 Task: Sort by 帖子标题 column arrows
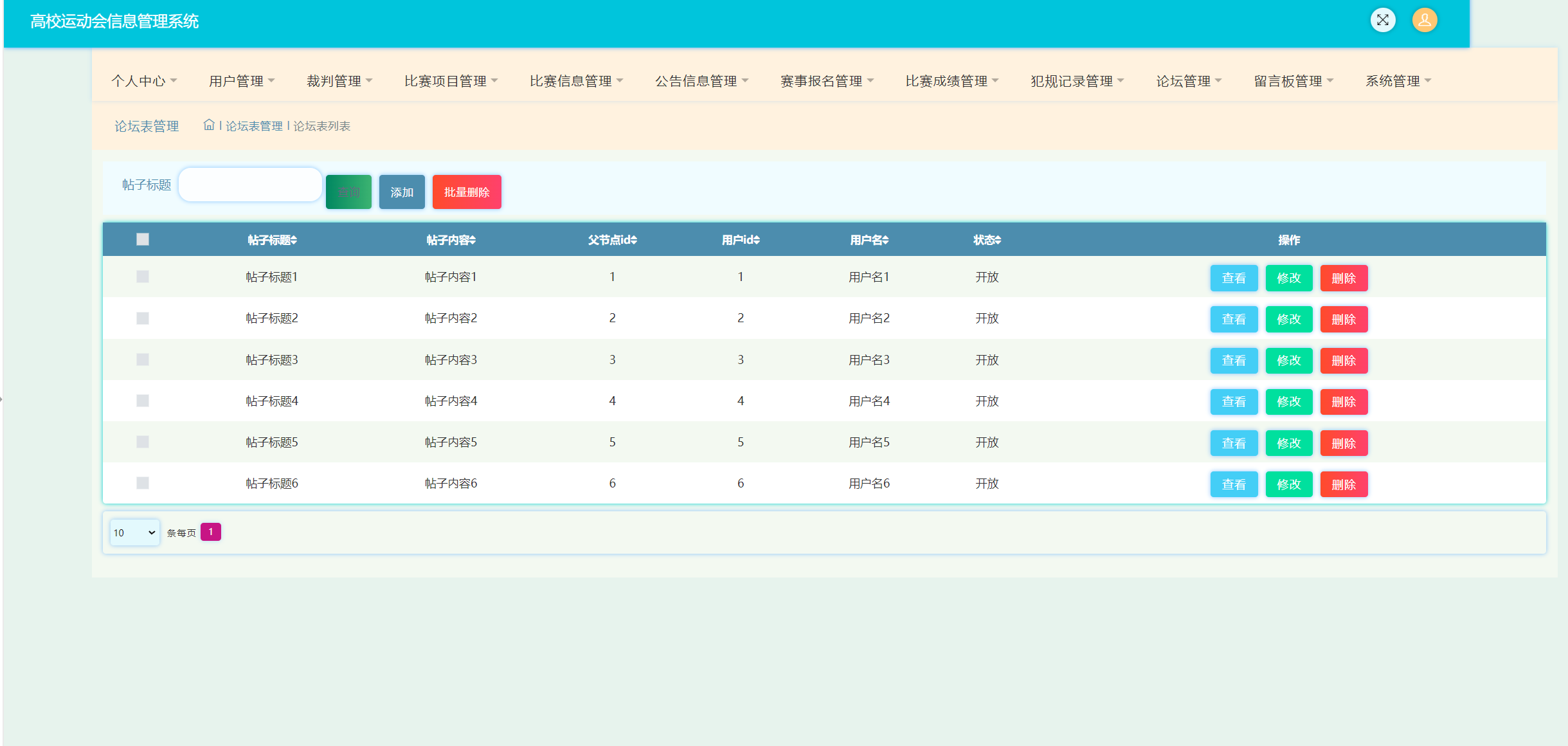tap(294, 240)
